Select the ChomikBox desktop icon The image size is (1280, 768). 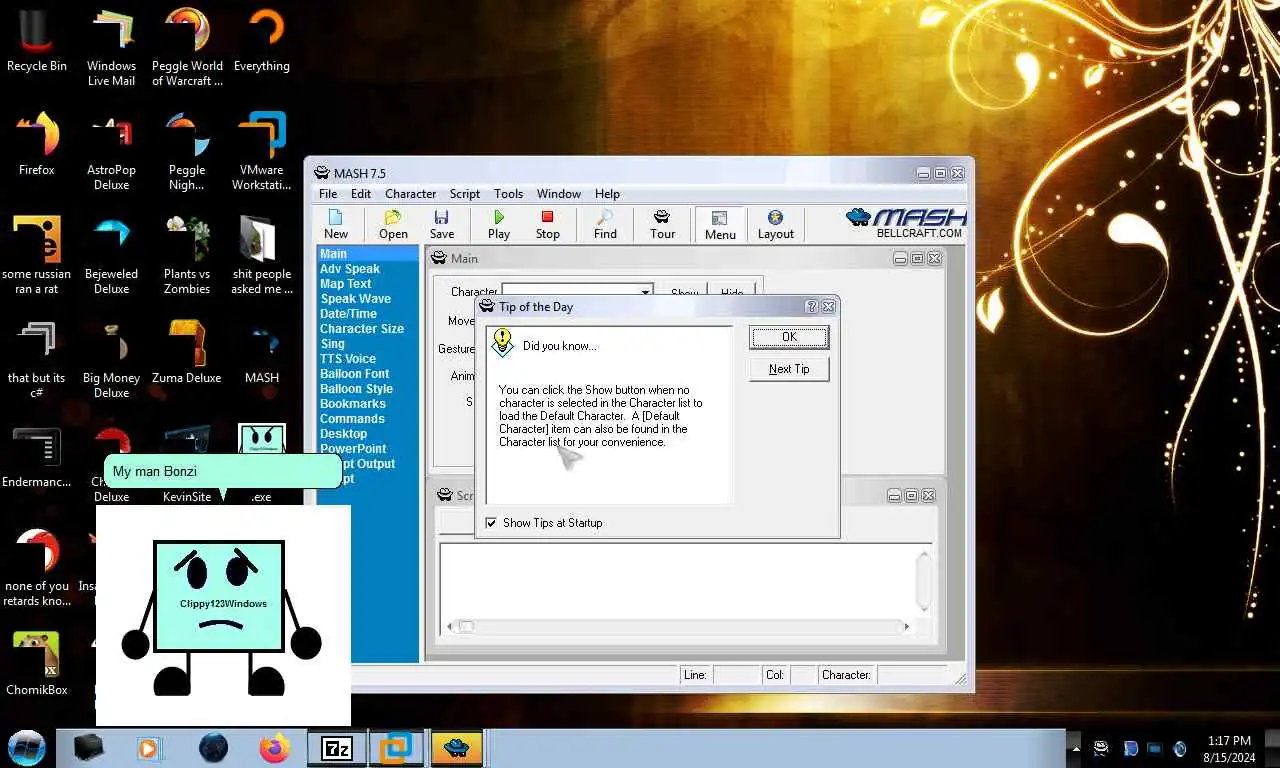point(37,663)
